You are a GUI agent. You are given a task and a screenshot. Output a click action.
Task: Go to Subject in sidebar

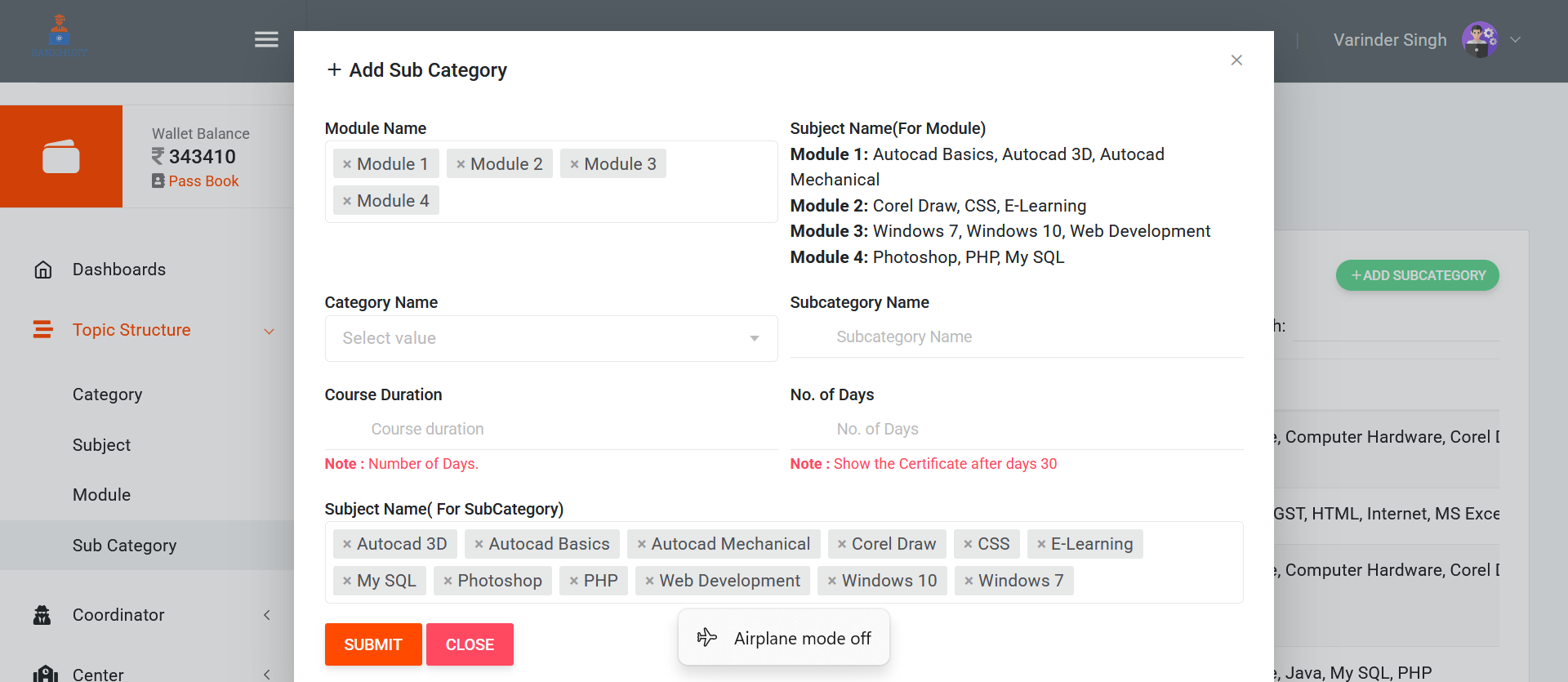coord(101,445)
